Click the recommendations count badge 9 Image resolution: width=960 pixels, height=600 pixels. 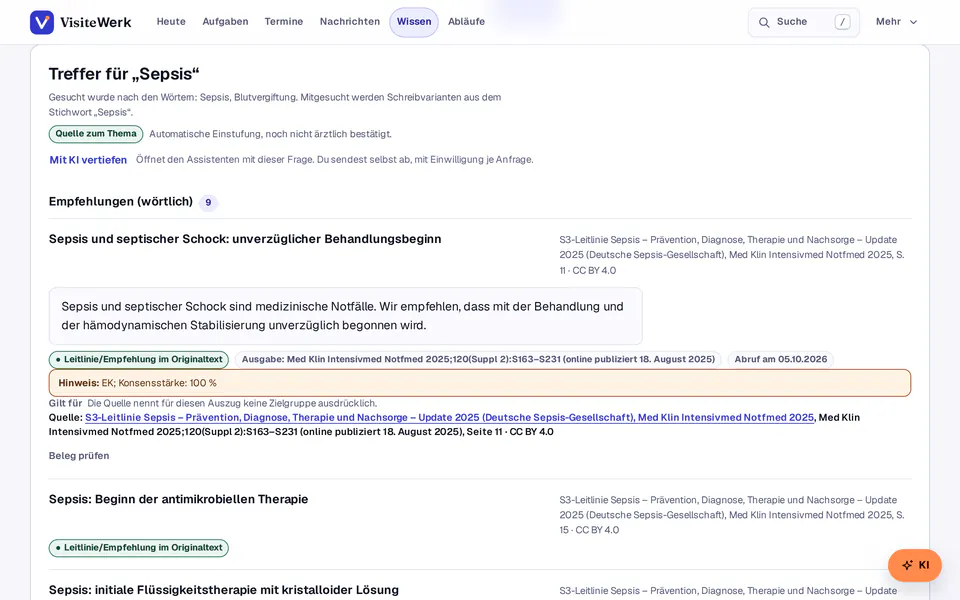tap(208, 202)
